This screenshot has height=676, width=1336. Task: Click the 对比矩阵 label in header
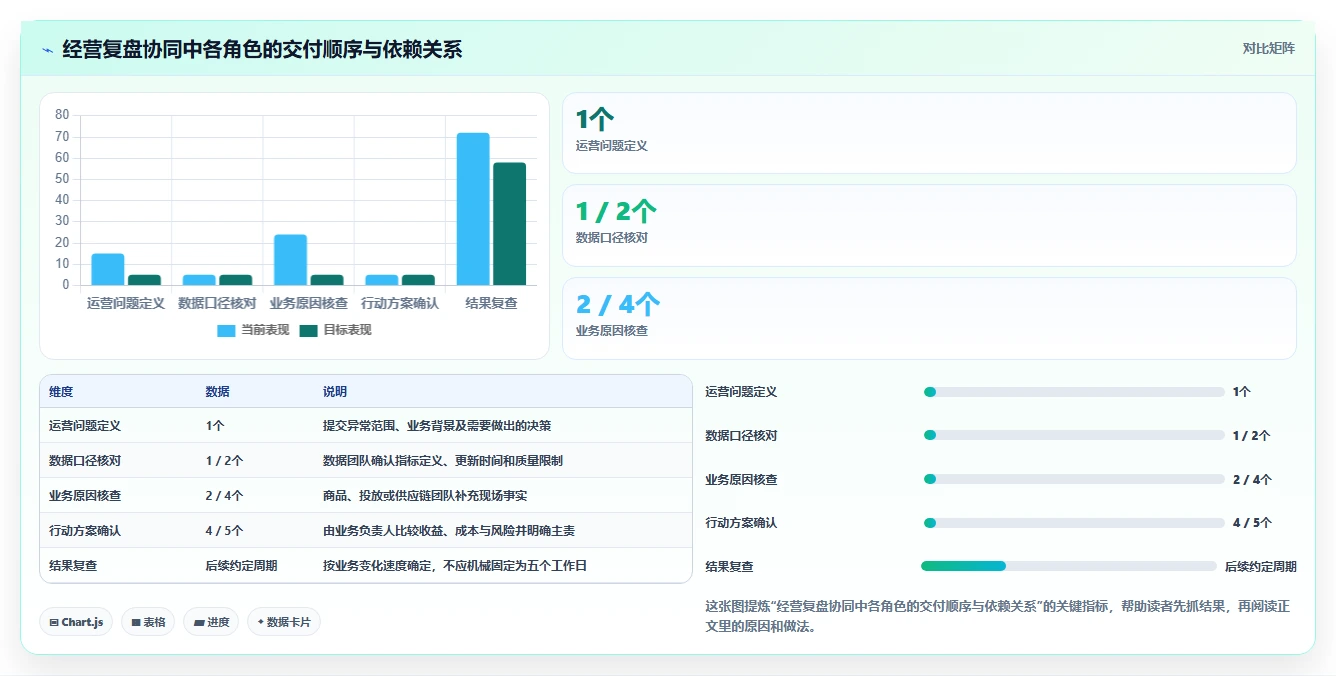(x=1268, y=49)
